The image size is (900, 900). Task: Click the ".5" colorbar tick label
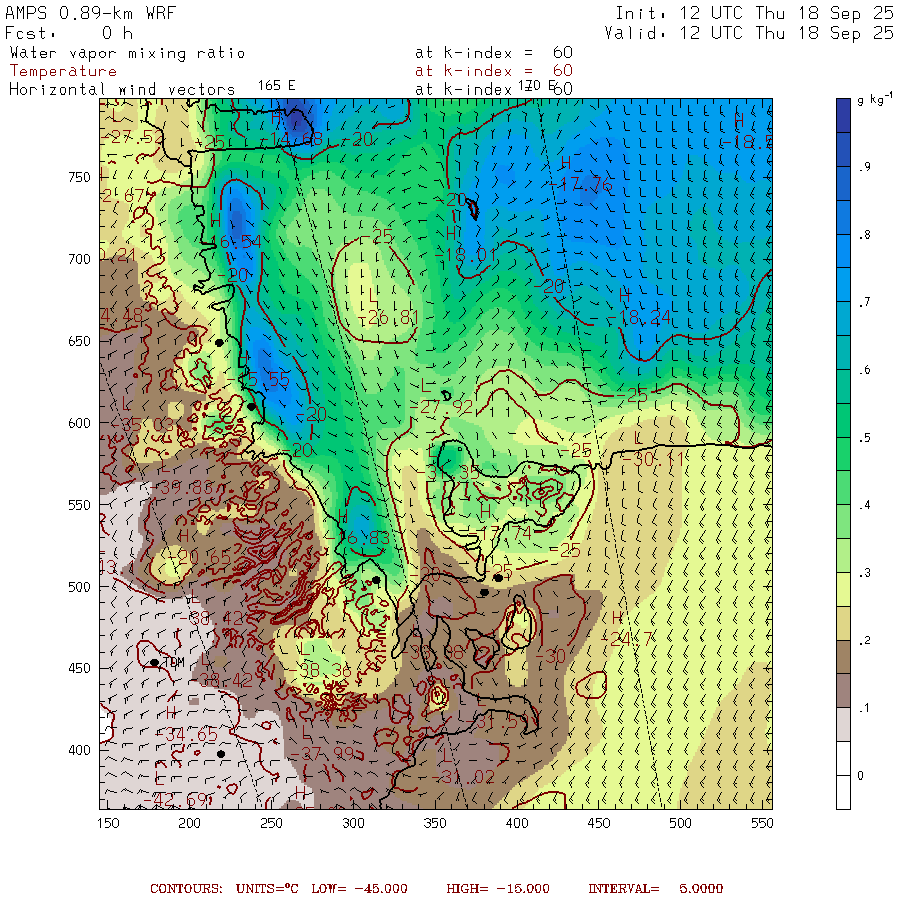[865, 437]
